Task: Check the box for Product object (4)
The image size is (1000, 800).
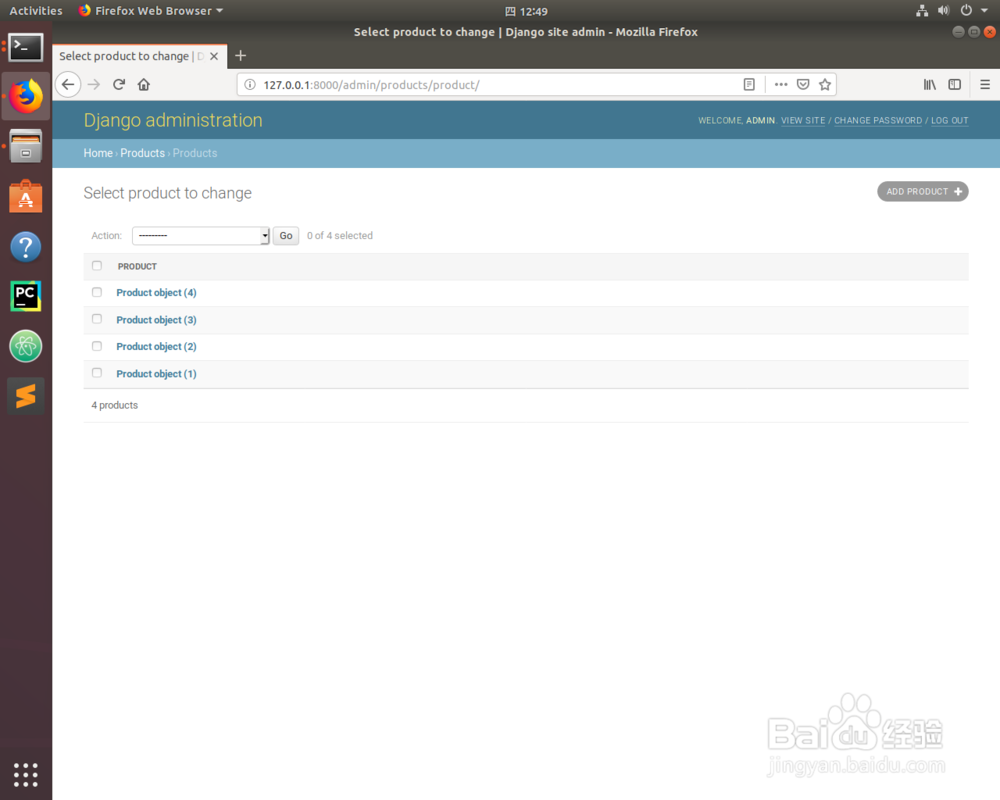Action: click(x=97, y=292)
